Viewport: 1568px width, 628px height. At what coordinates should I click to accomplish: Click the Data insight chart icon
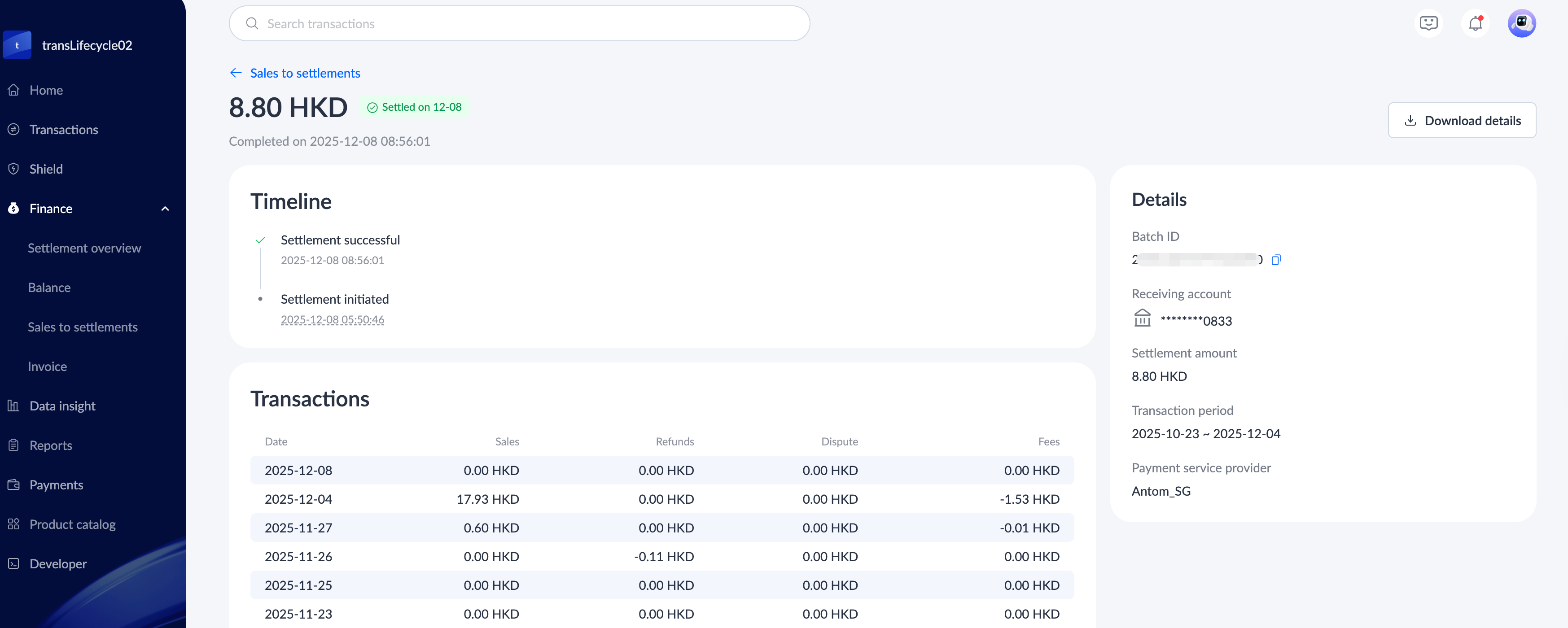pyautogui.click(x=13, y=406)
